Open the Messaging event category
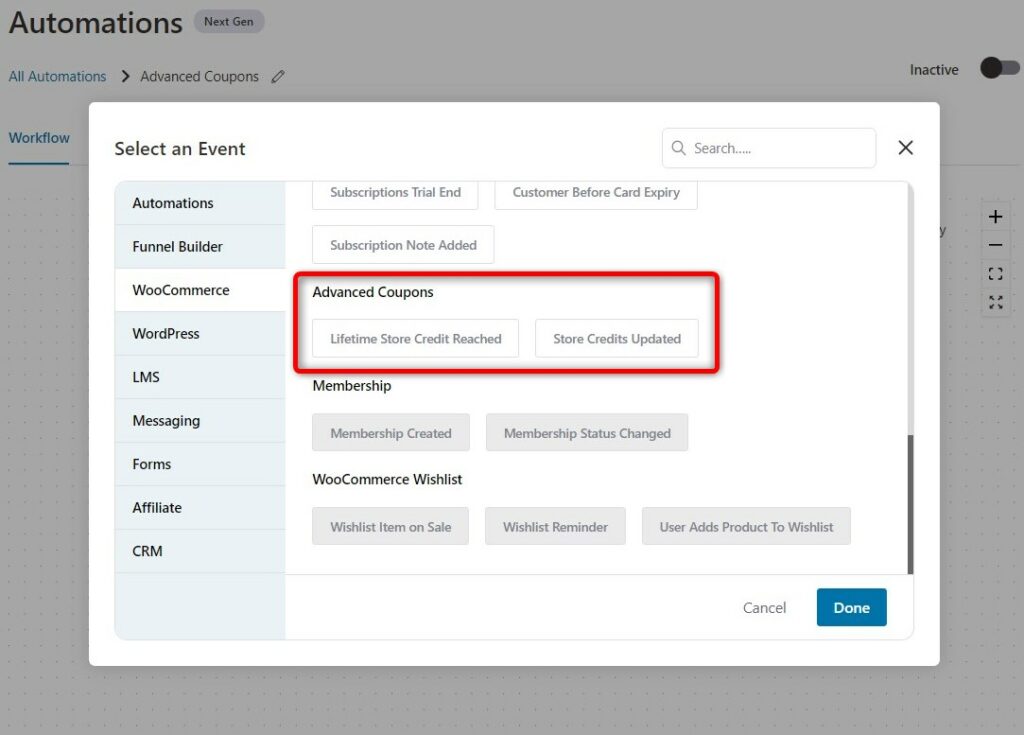Image resolution: width=1024 pixels, height=735 pixels. 200,421
